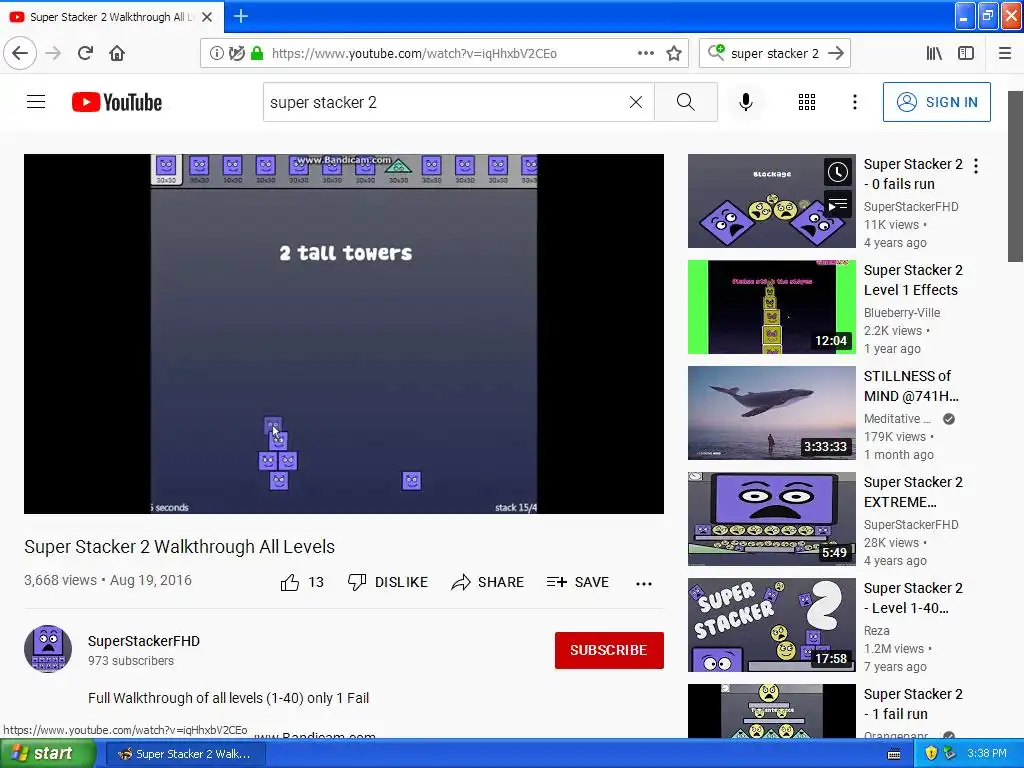Click the security shield tray icon
The height and width of the screenshot is (768, 1024).
[931, 754]
